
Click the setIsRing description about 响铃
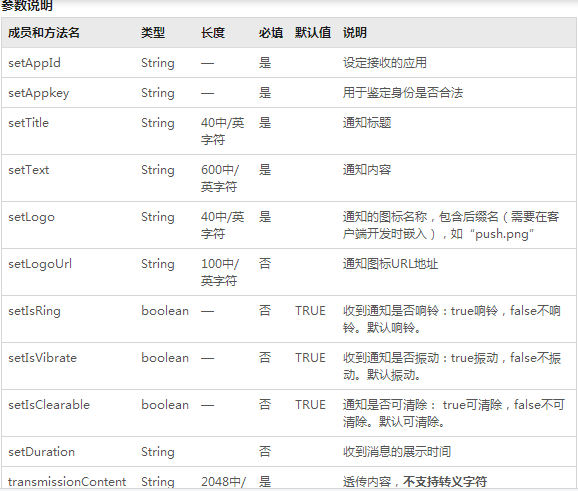[x=452, y=319]
